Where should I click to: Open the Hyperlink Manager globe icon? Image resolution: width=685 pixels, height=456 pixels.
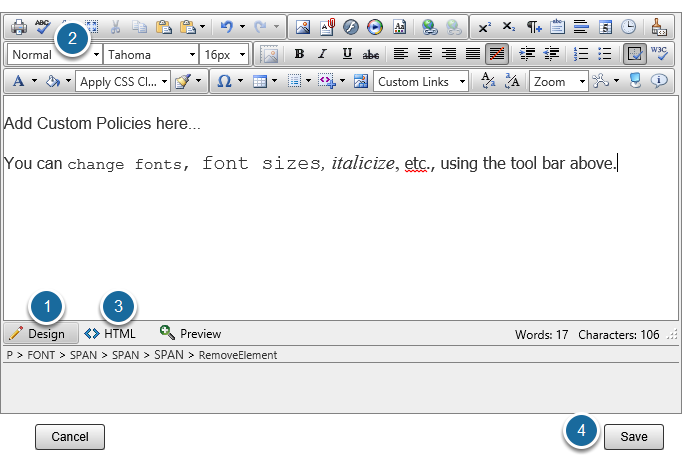tap(429, 27)
